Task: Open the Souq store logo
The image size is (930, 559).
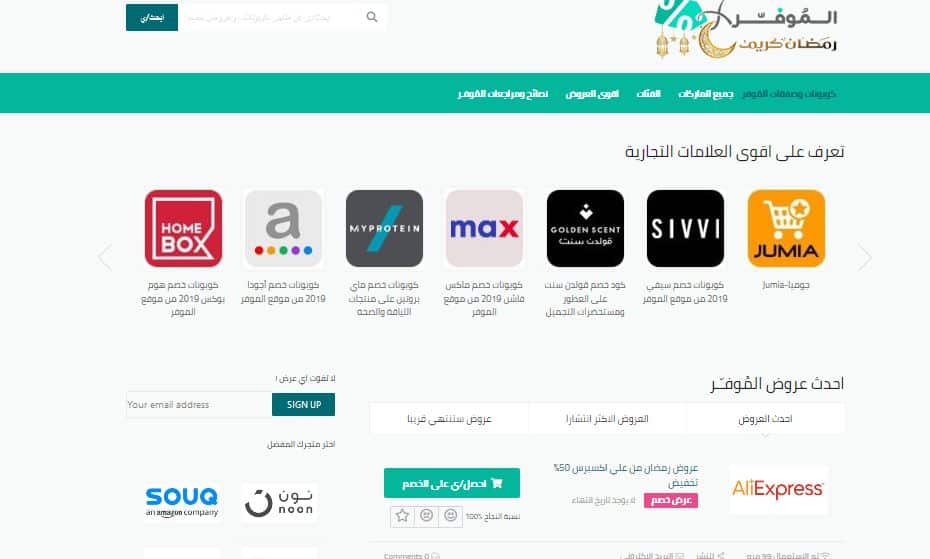Action: tap(182, 502)
